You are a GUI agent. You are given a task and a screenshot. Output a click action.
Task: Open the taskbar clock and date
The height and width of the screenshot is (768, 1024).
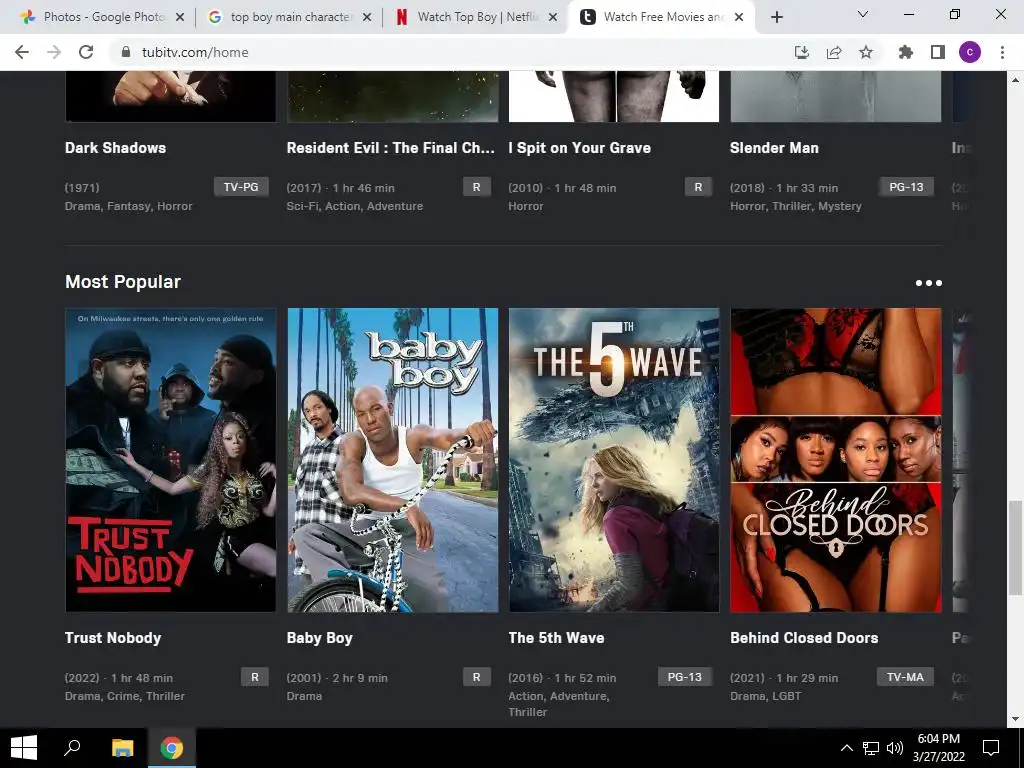pos(938,748)
